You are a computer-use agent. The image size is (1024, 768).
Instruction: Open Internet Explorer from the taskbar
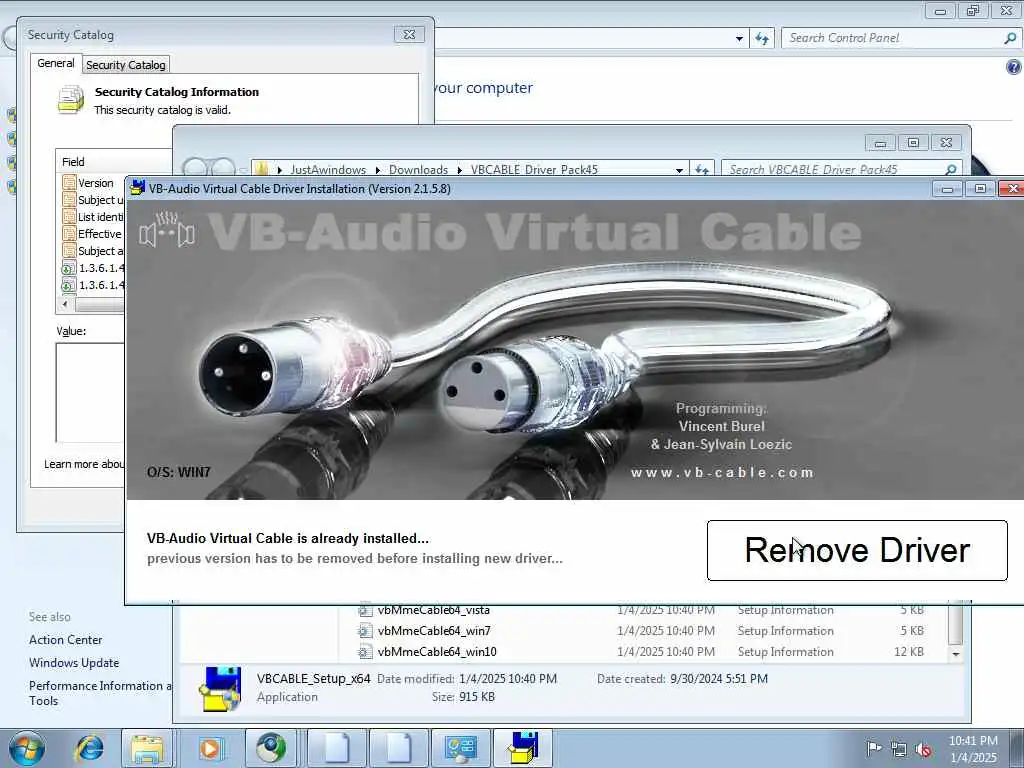pyautogui.click(x=89, y=748)
